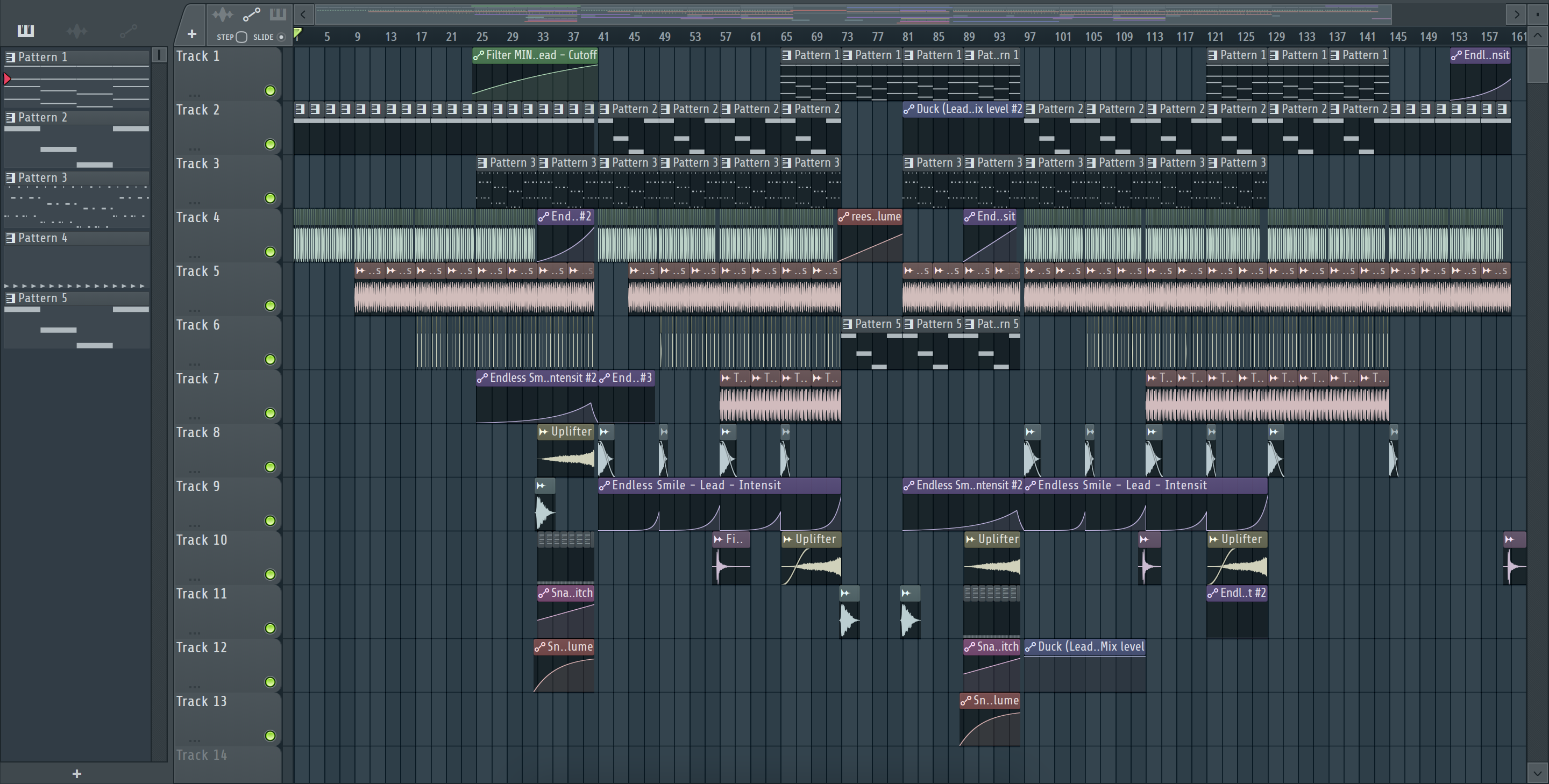Click the piano icon of Pattern 5 in picker
The width and height of the screenshot is (1549, 784).
(x=10, y=298)
